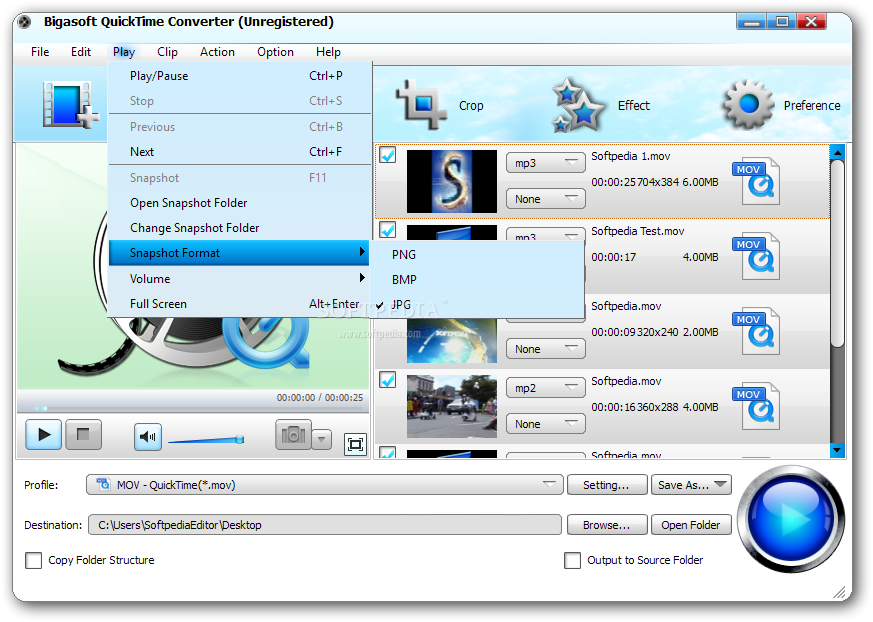Open None dropdown for 320x240 Softpedia.mov
Screen dimensions: 873x622
click(546, 349)
